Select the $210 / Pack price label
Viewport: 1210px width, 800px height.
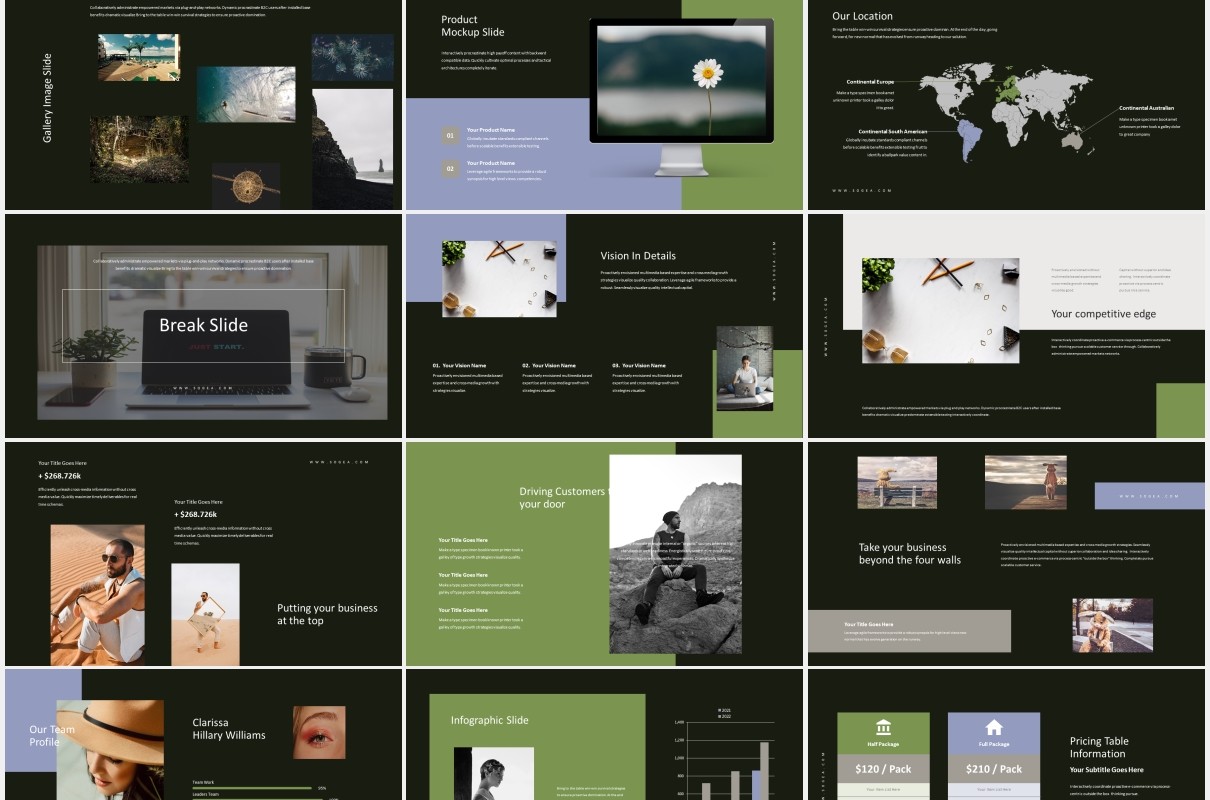click(994, 769)
